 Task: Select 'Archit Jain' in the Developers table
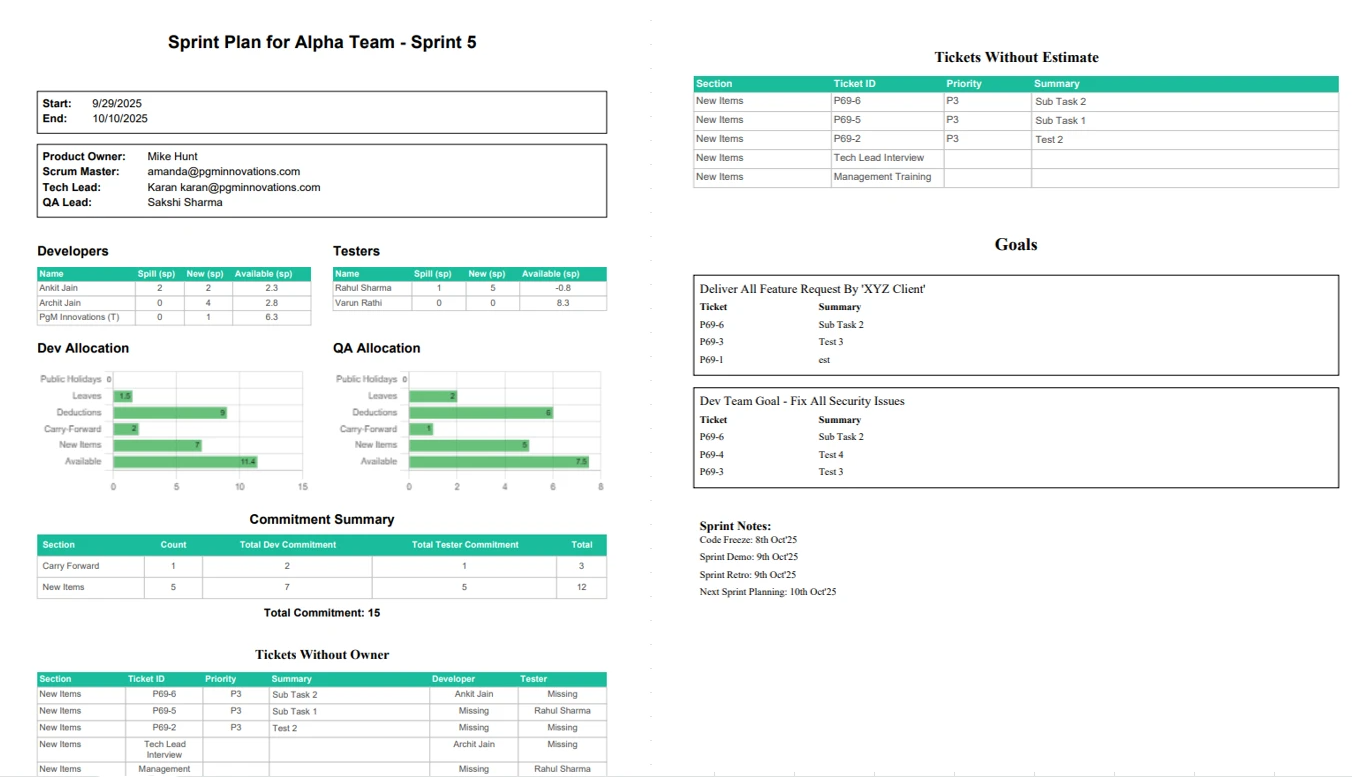(x=60, y=302)
